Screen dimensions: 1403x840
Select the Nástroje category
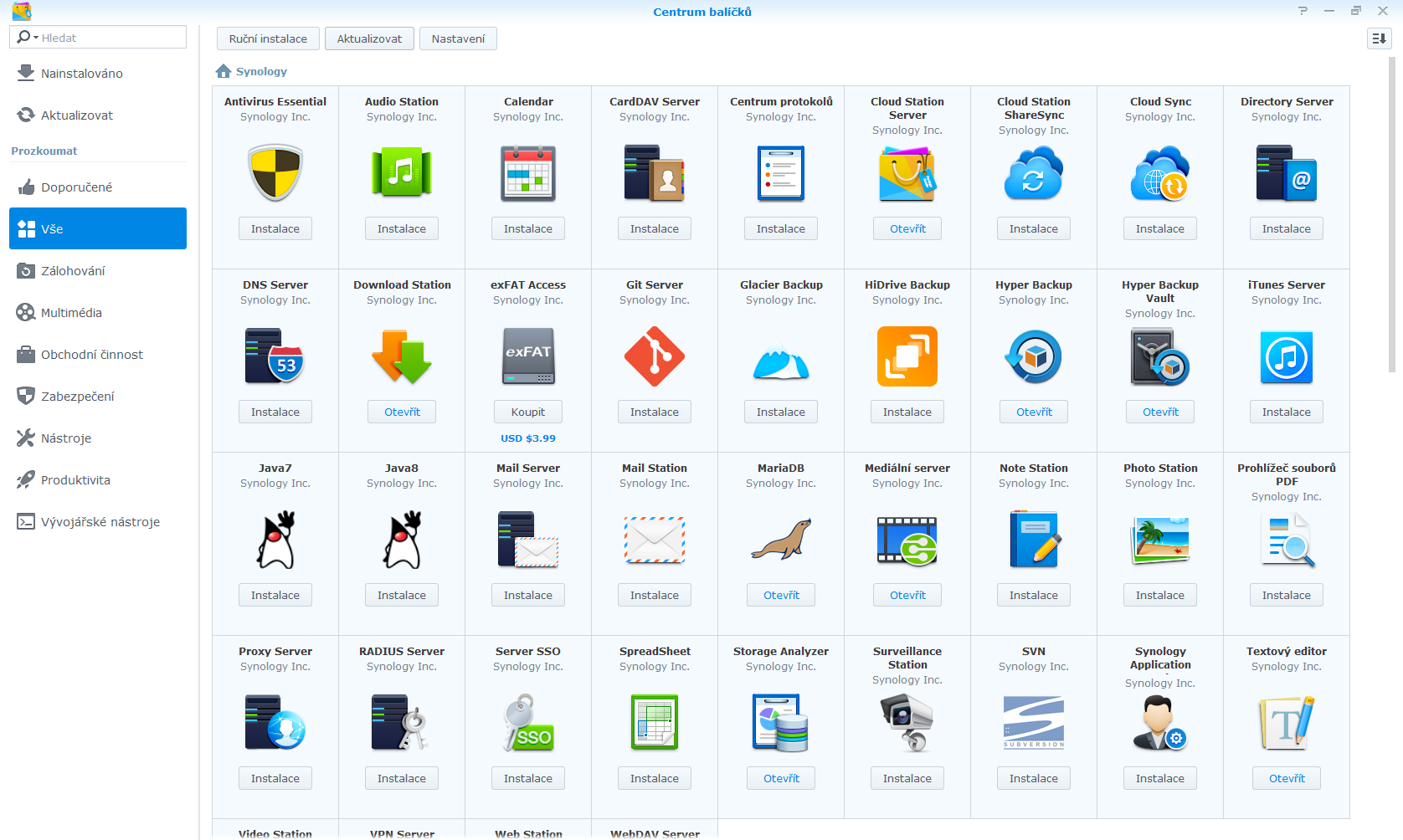pyautogui.click(x=98, y=438)
